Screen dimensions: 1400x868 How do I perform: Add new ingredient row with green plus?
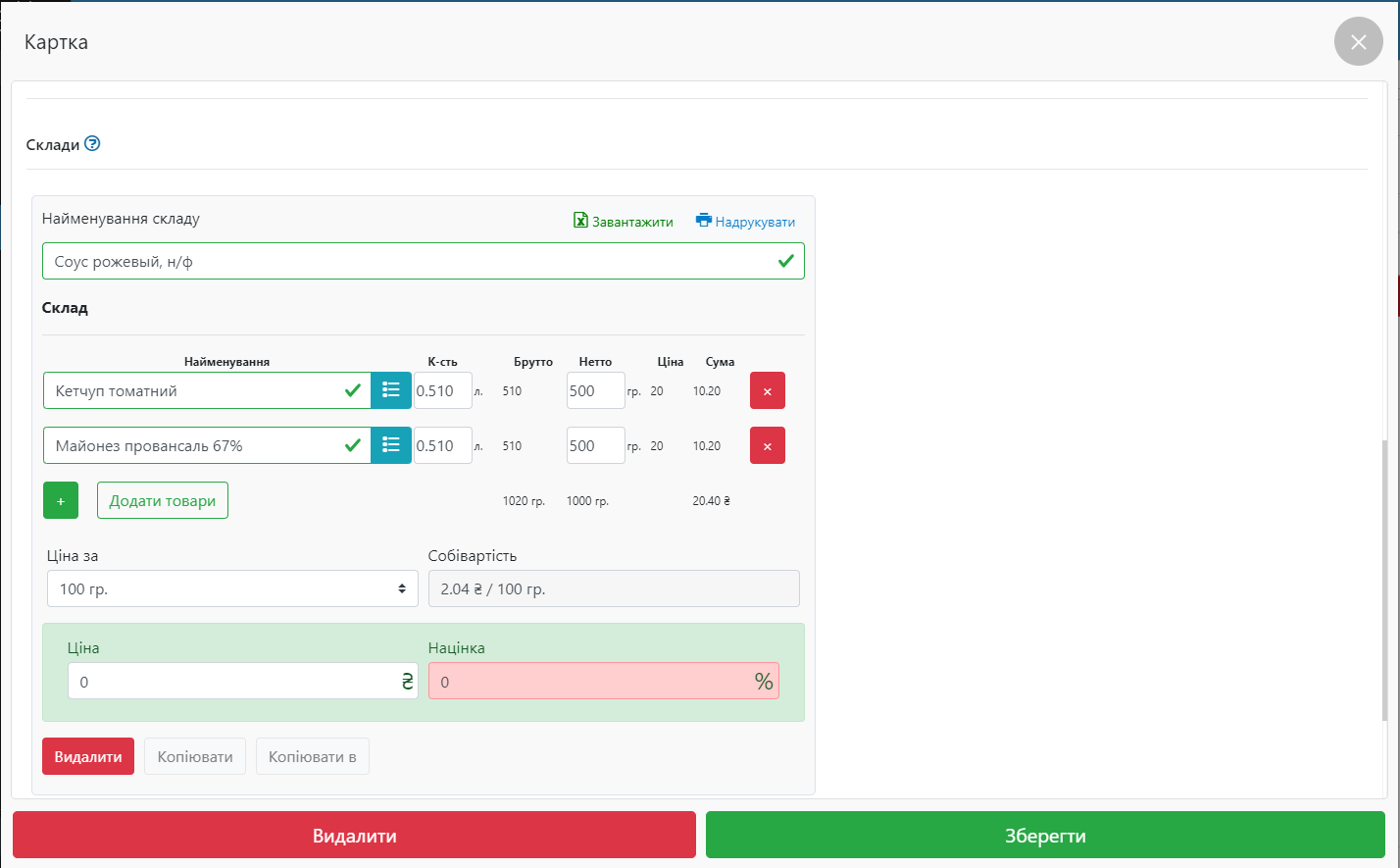(x=61, y=500)
